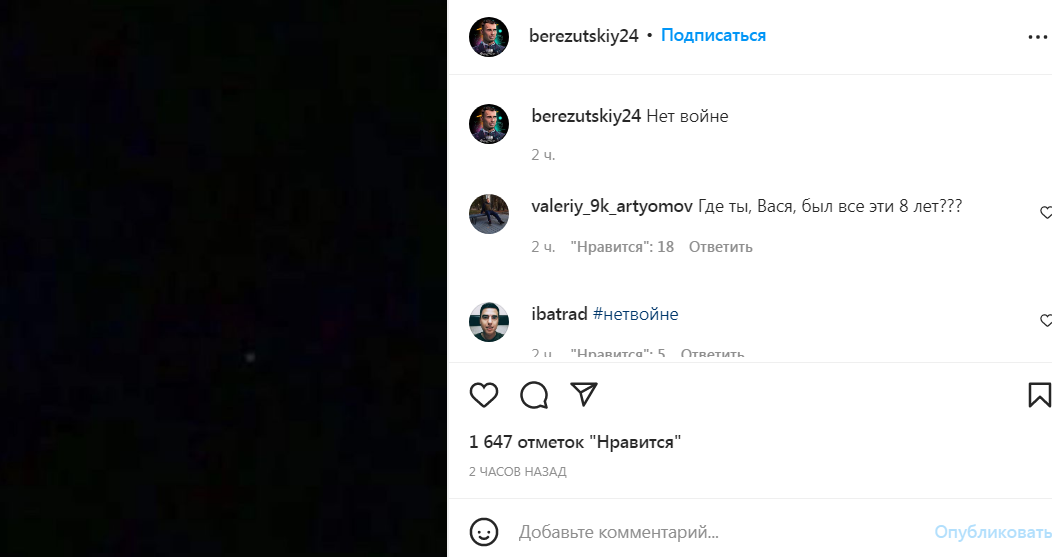Click Опубликовать to post comment
This screenshot has width=1052, height=557.
click(993, 532)
